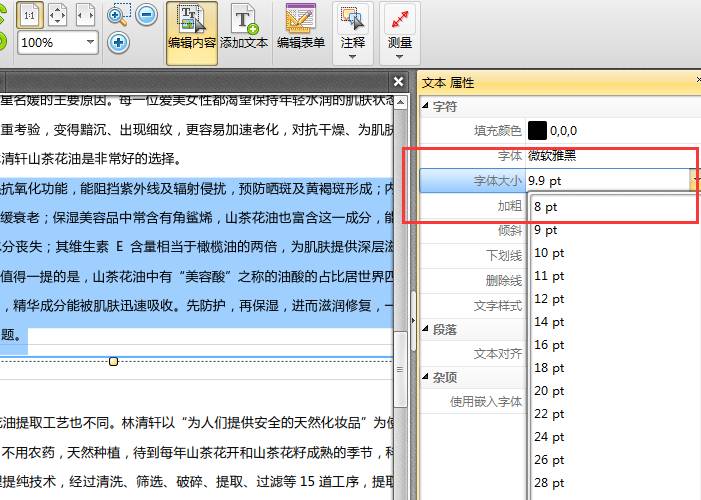Click the 编辑内容 (Edit Content) tool
The image size is (701, 500).
[192, 27]
